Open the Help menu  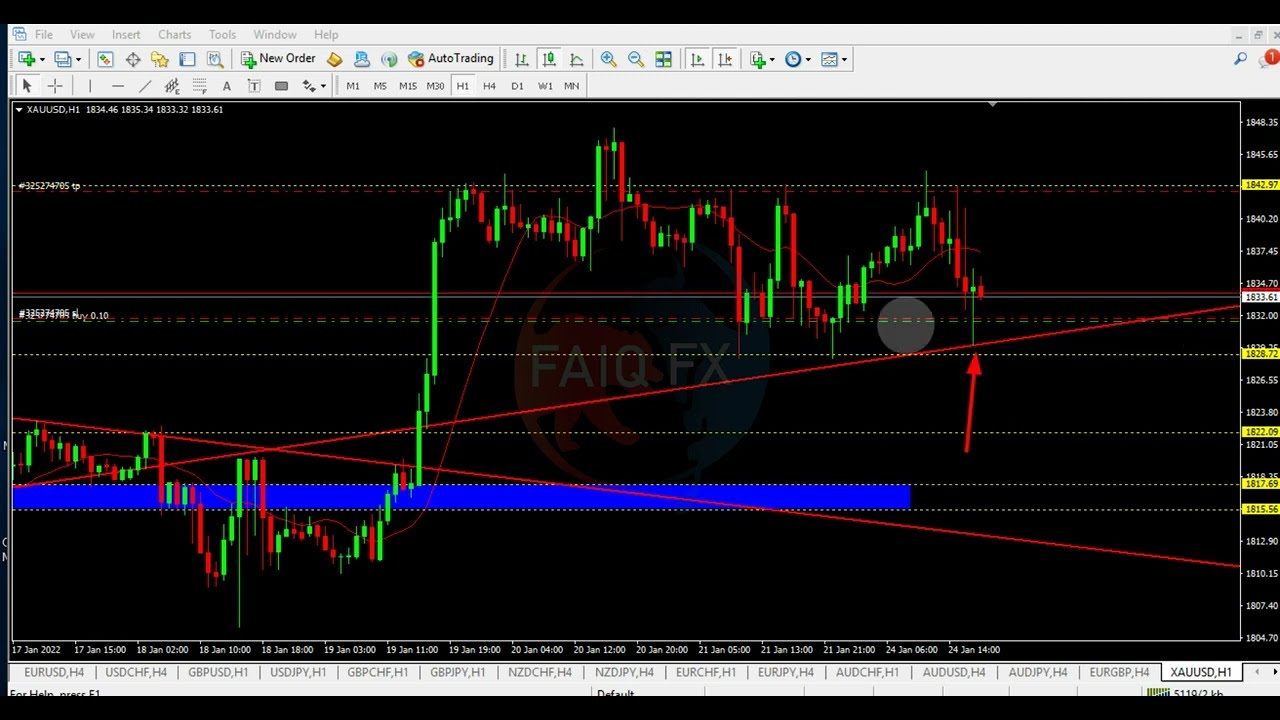pyautogui.click(x=326, y=34)
